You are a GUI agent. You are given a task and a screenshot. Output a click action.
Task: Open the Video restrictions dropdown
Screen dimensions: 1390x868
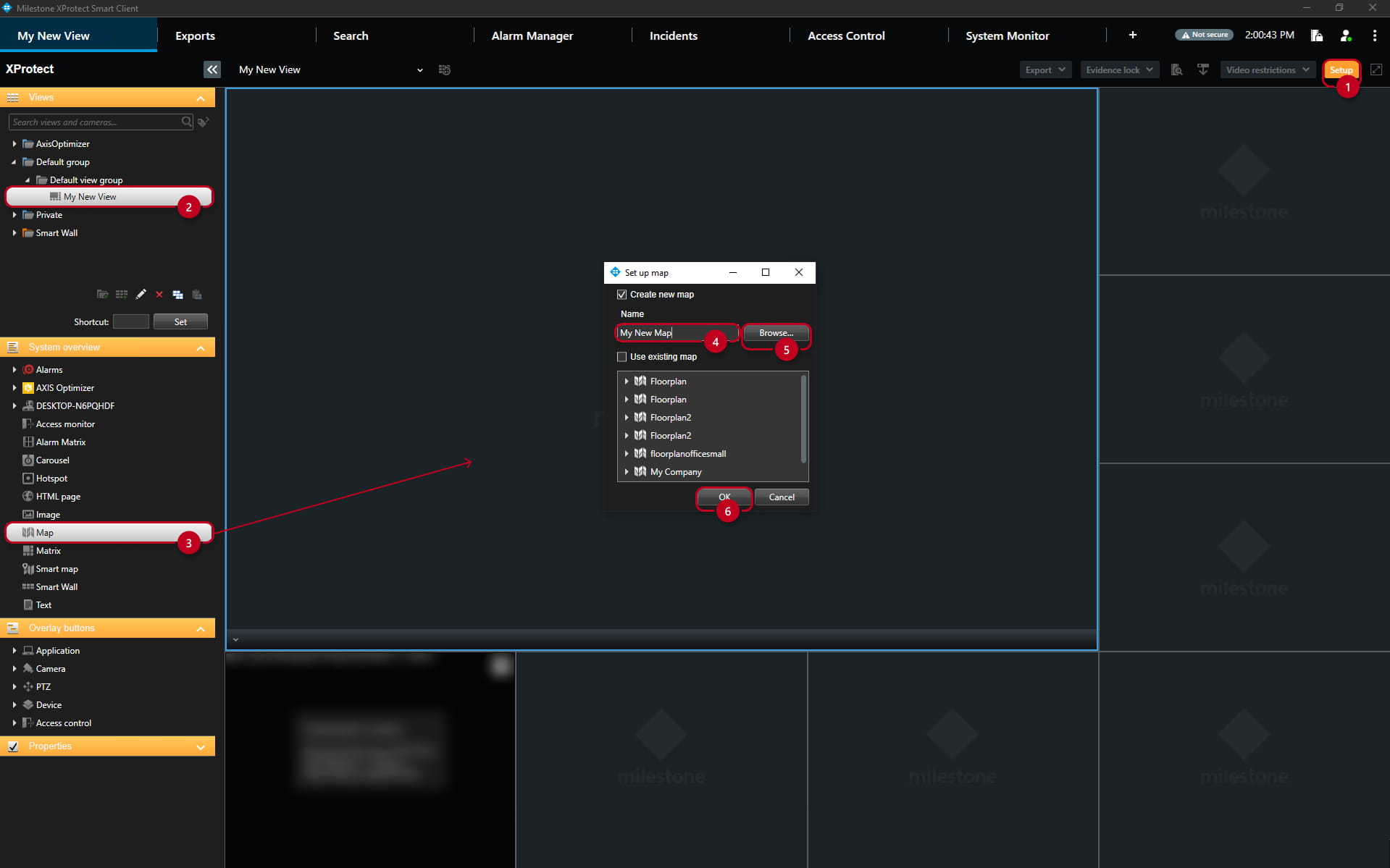tap(1268, 69)
